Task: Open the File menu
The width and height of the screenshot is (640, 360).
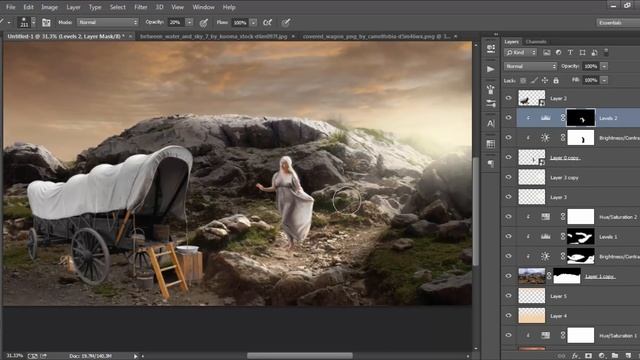Action: click(x=11, y=7)
